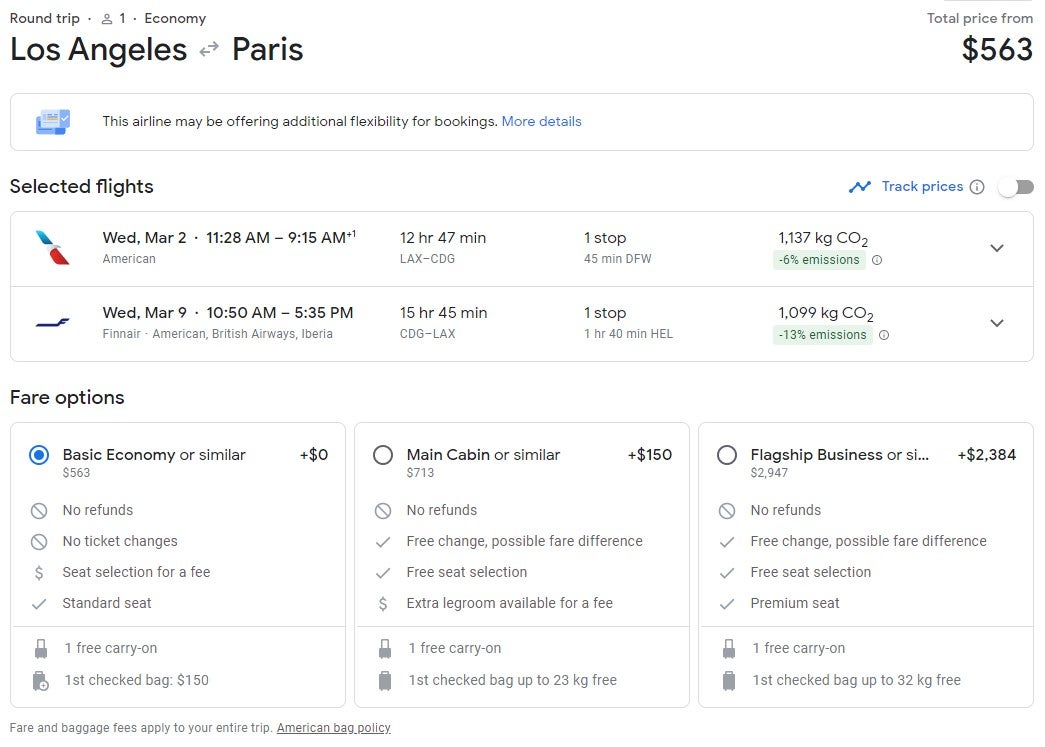The width and height of the screenshot is (1045, 747).
Task: Click the flexibility ticket icon in the banner
Action: [53, 122]
